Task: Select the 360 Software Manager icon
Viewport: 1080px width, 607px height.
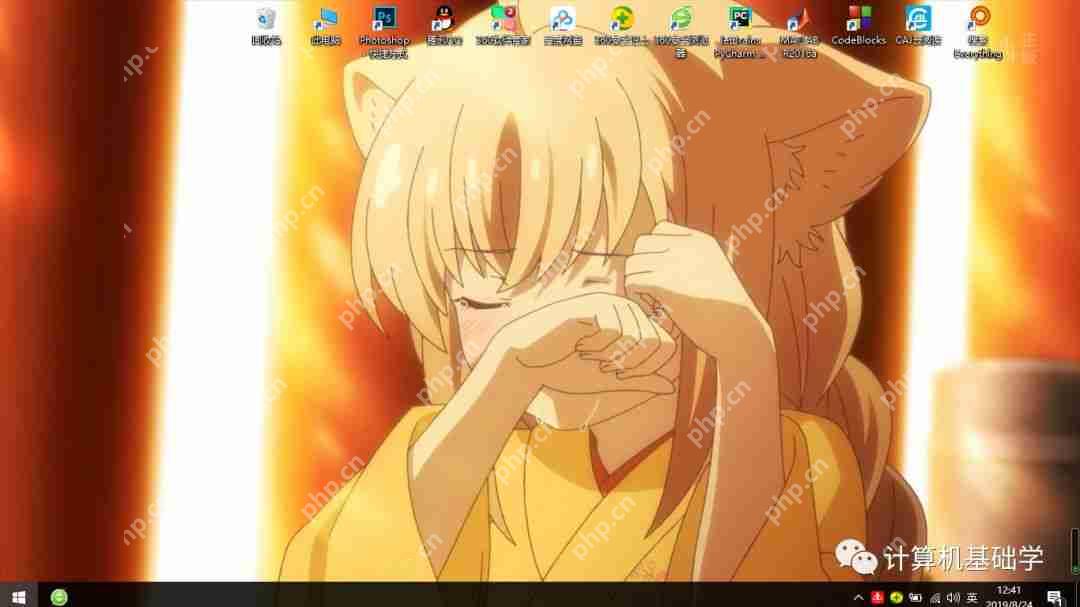Action: pos(503,20)
